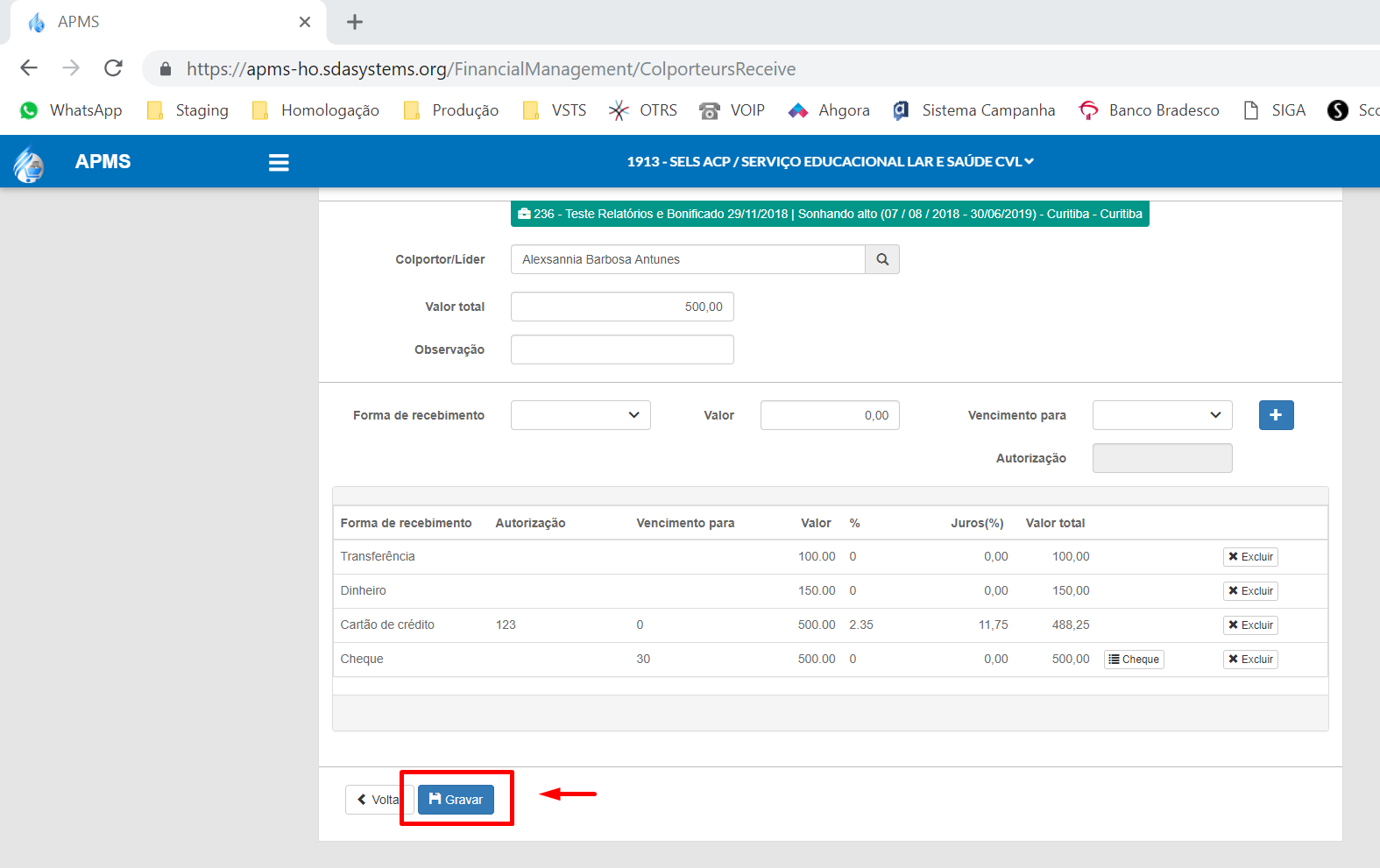The height and width of the screenshot is (868, 1380).
Task: Click the Gravar save button
Action: click(x=456, y=800)
